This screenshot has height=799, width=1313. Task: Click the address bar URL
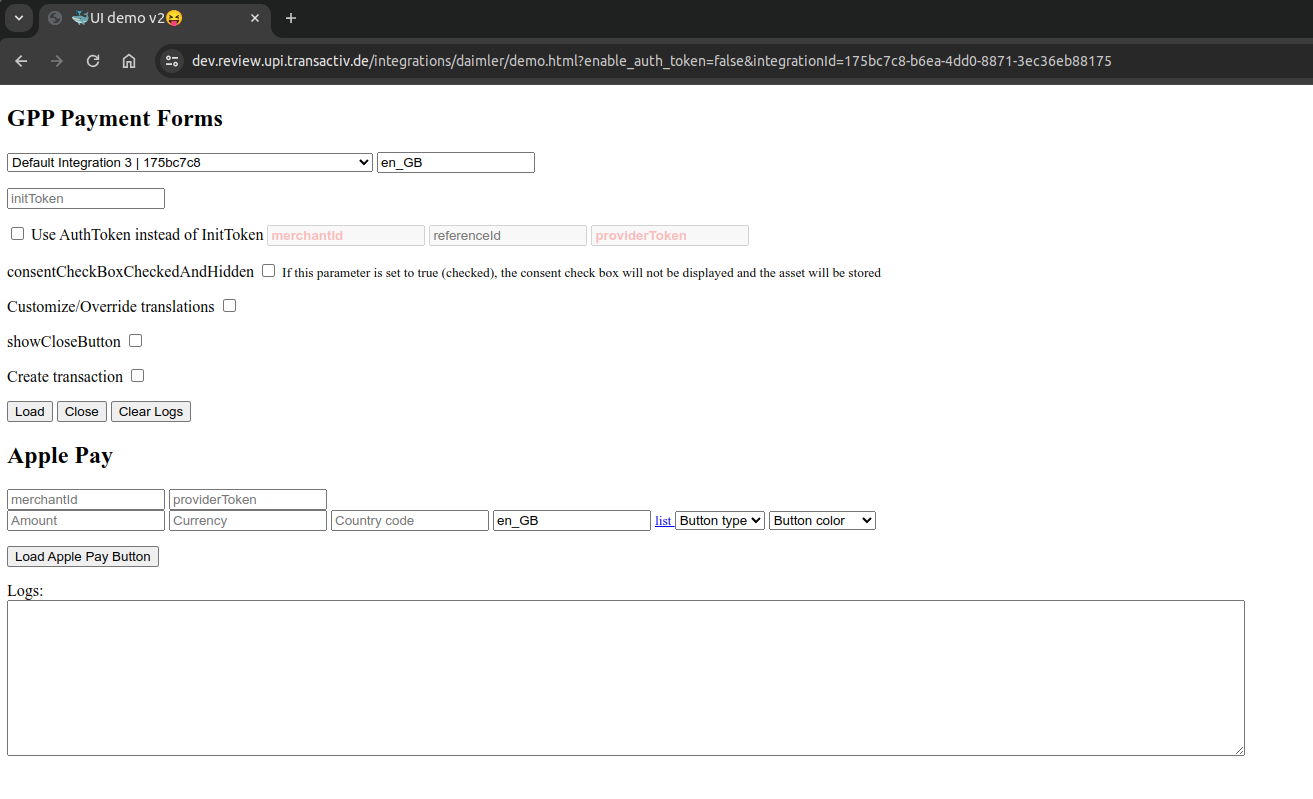(651, 61)
